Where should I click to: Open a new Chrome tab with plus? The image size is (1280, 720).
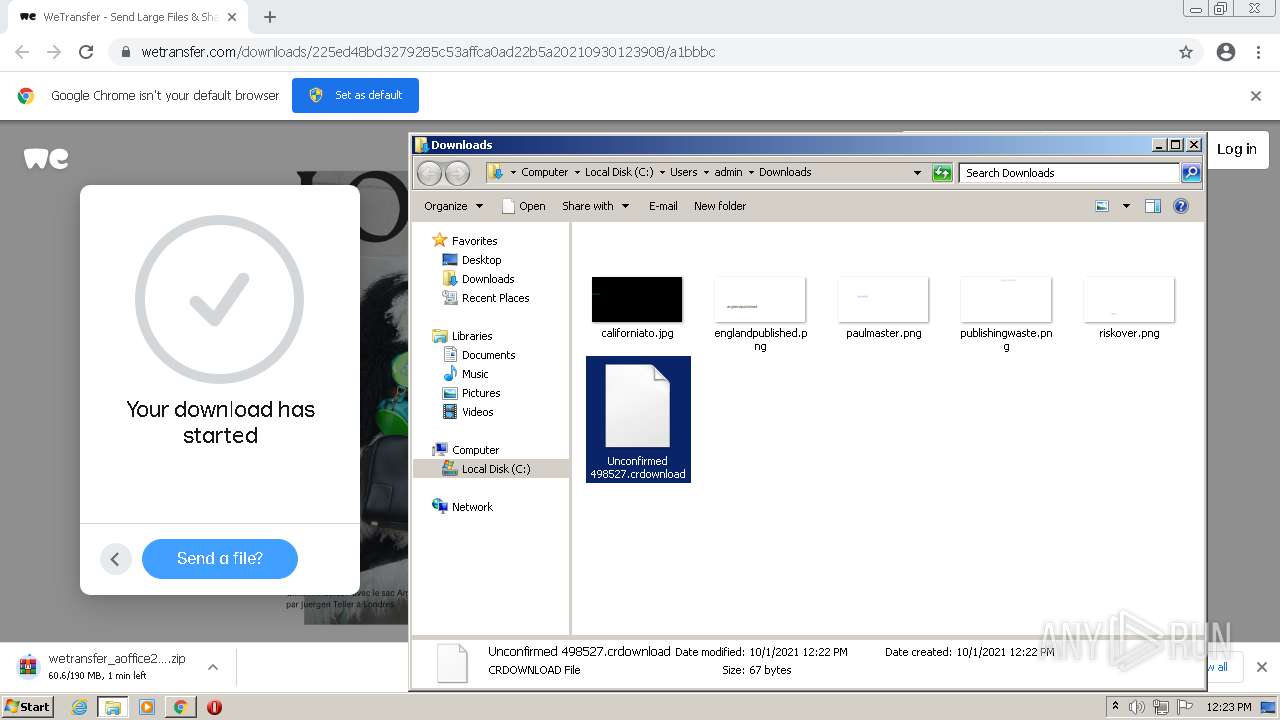[x=270, y=17]
